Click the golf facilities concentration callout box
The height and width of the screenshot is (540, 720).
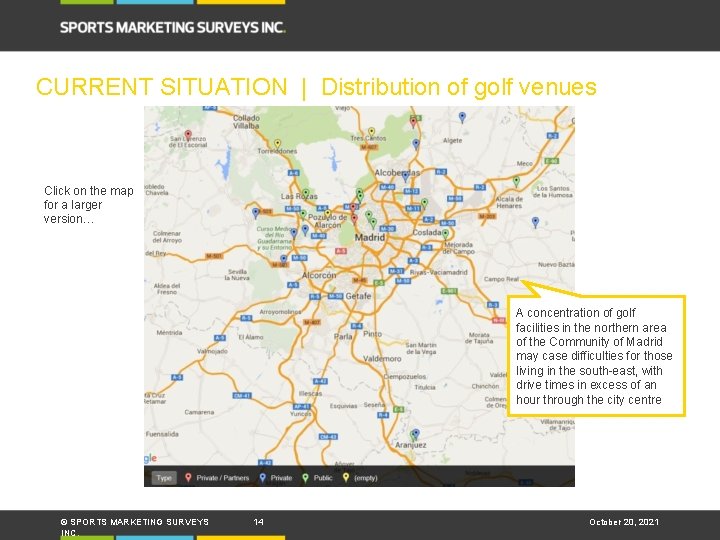(x=596, y=356)
